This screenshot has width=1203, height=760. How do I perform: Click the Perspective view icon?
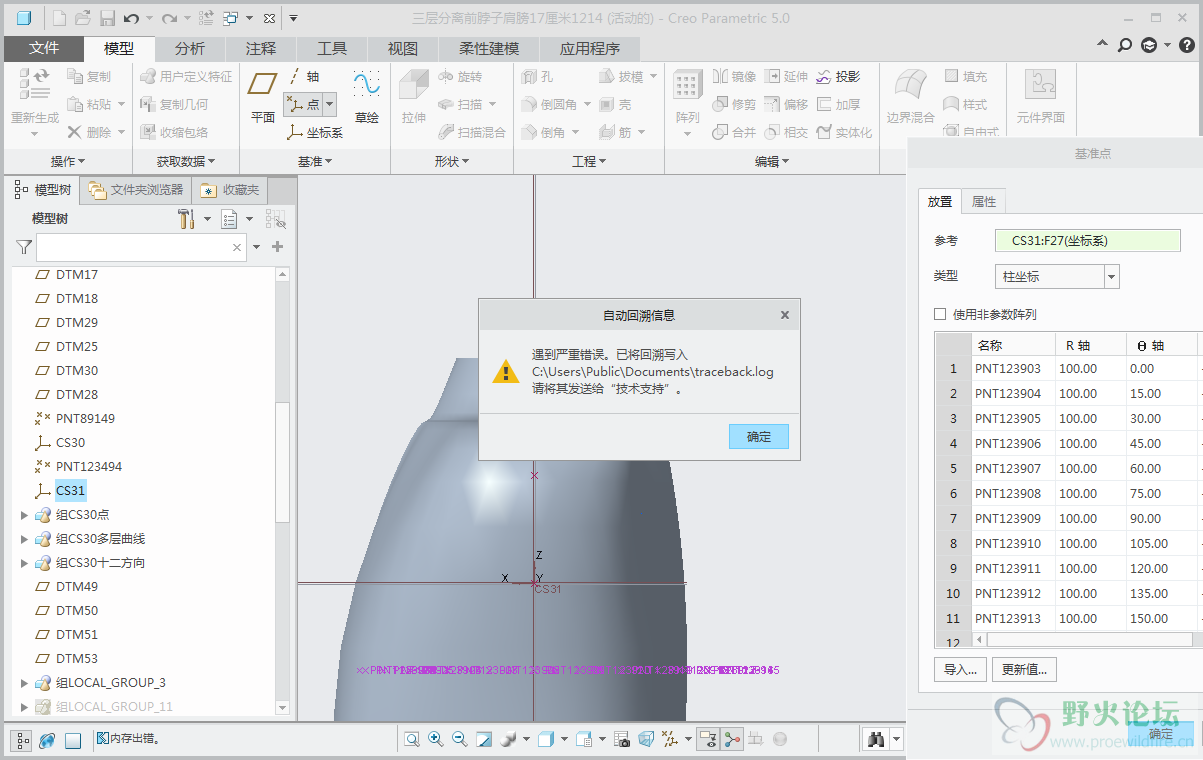(646, 739)
